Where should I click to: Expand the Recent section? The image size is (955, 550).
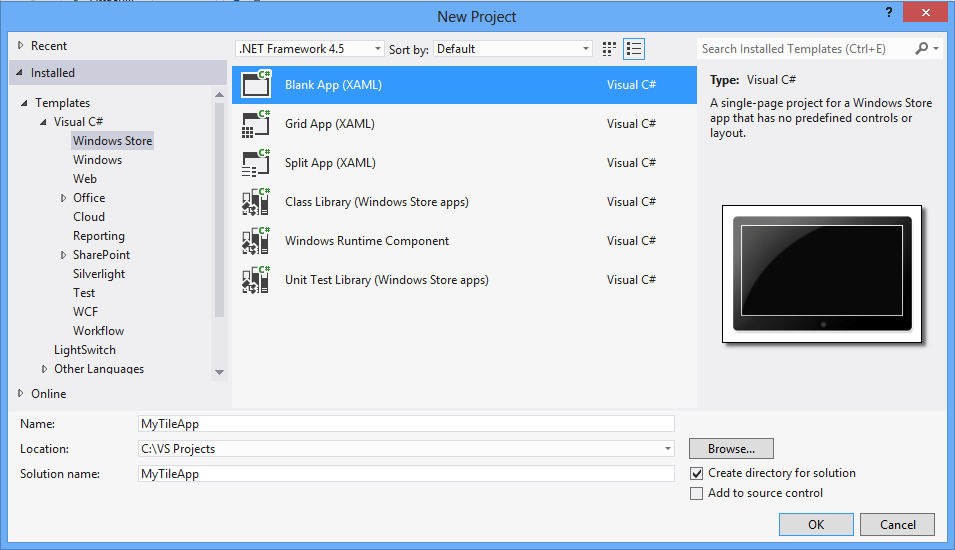tap(21, 46)
